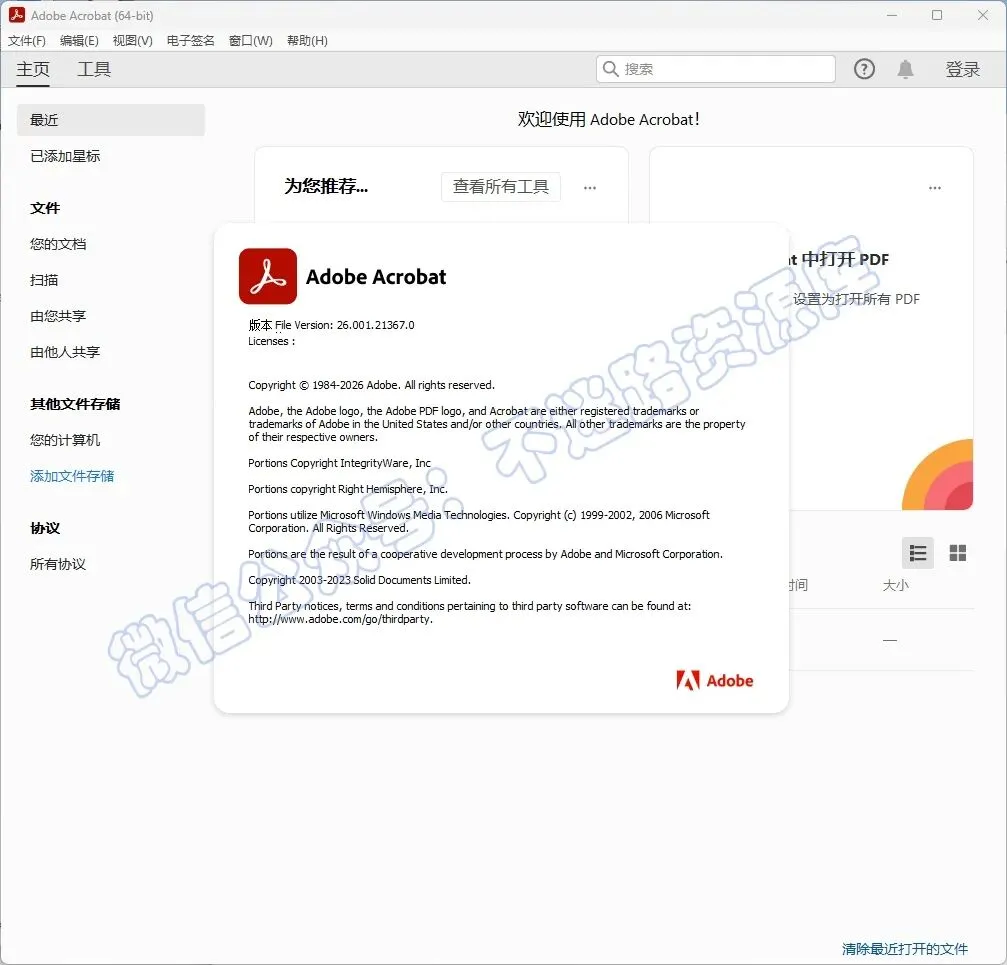Click 查看所有工具 button
This screenshot has width=1007, height=965.
[500, 187]
